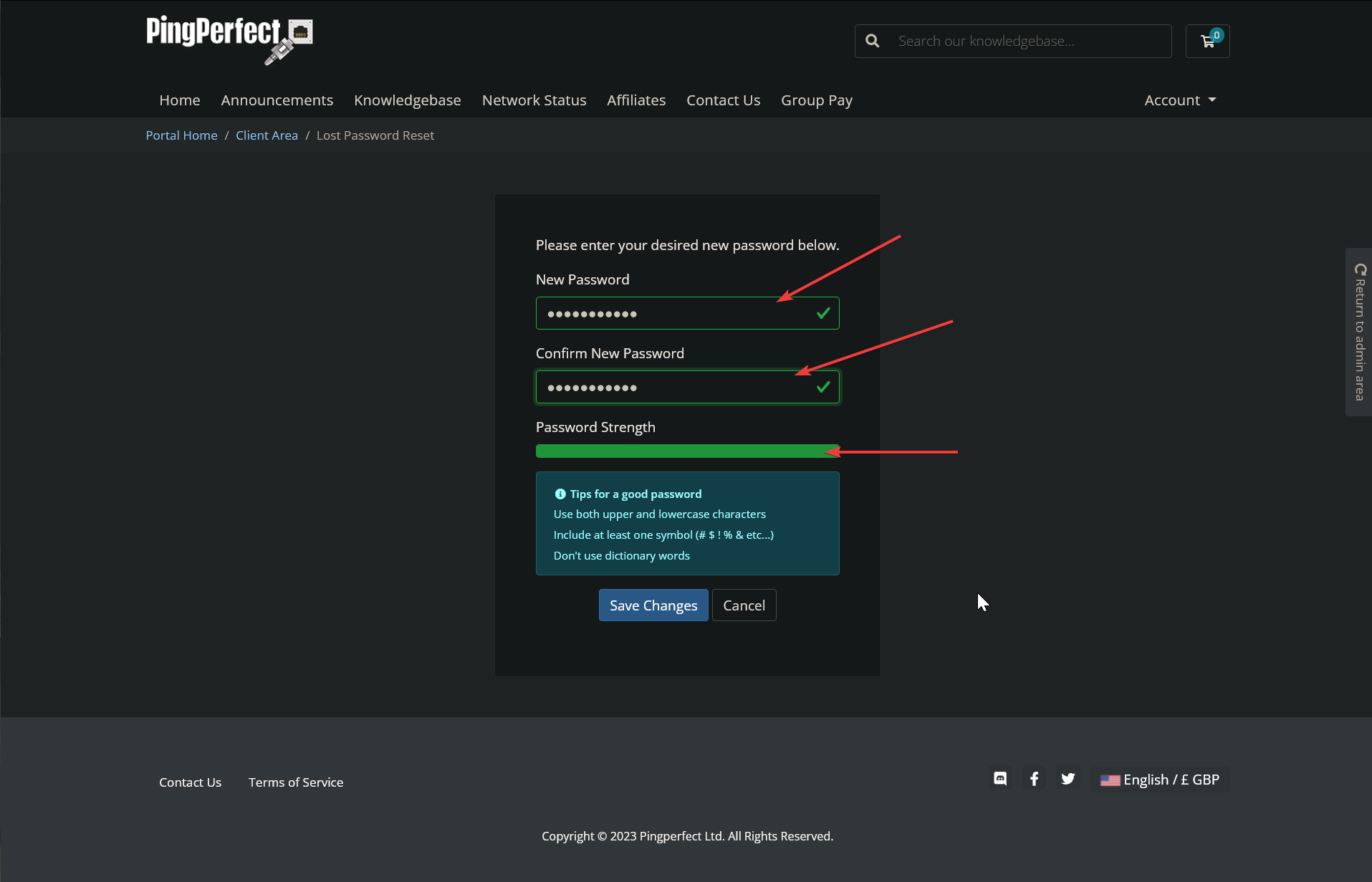Click the Cancel button
Image resolution: width=1372 pixels, height=882 pixels.
tap(744, 605)
